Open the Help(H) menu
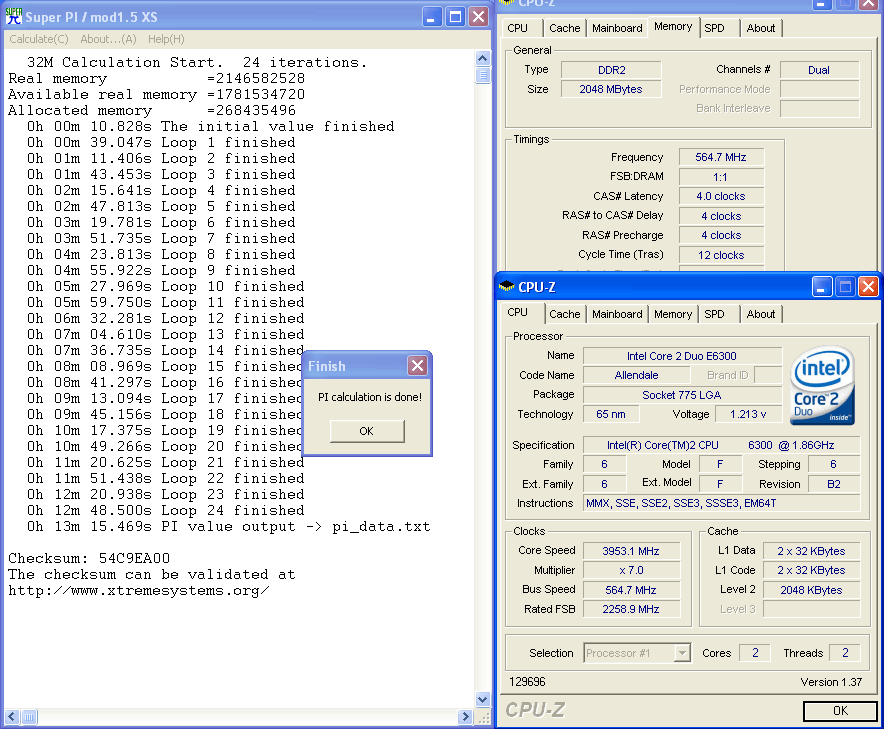The image size is (884, 729). point(166,39)
